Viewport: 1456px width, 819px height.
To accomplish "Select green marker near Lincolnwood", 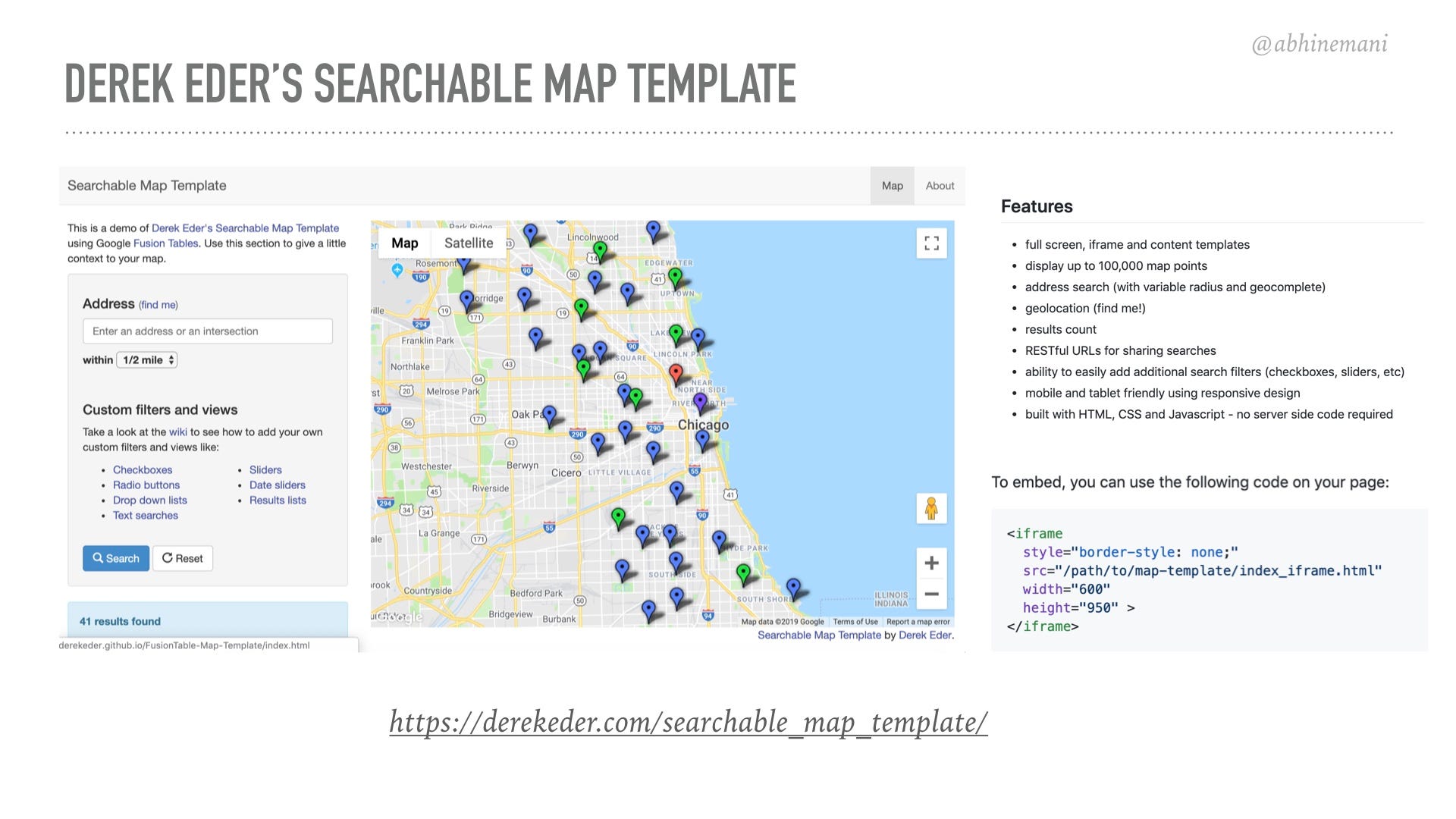I will pyautogui.click(x=600, y=251).
